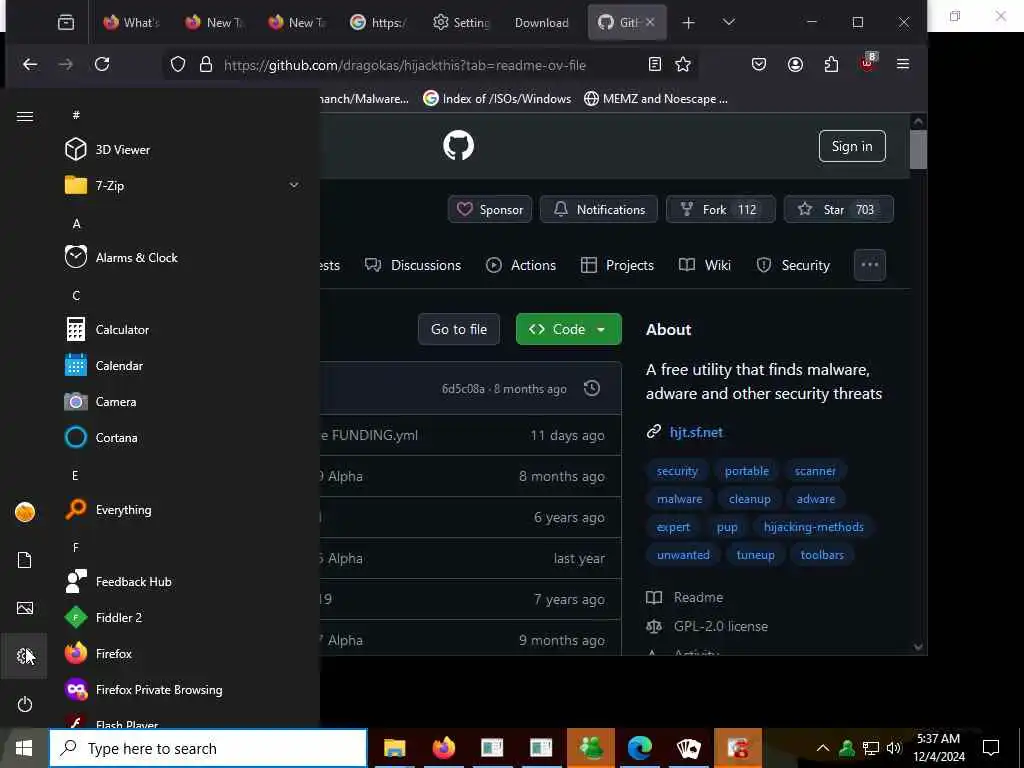Viewport: 1024px width, 768px height.
Task: Open Firefox application menu
Action: tap(903, 64)
